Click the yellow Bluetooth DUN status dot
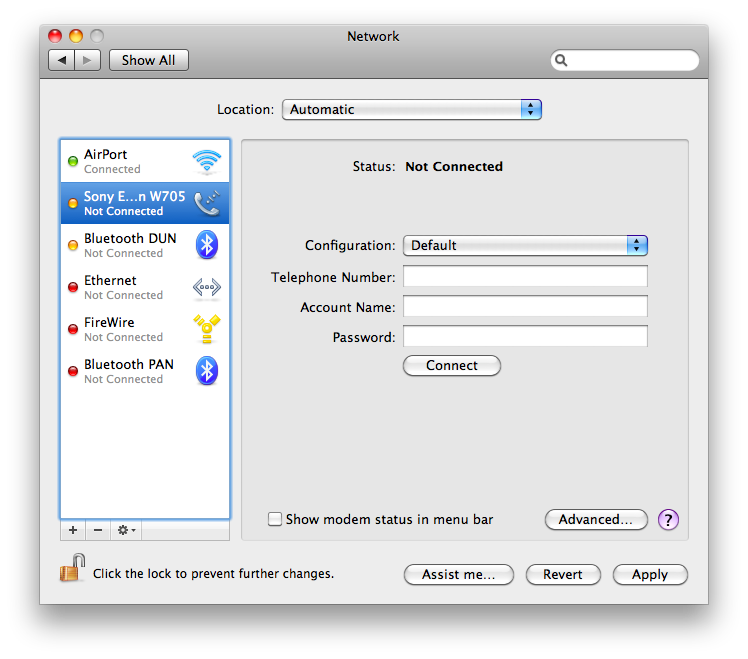The image size is (748, 659). (x=73, y=245)
